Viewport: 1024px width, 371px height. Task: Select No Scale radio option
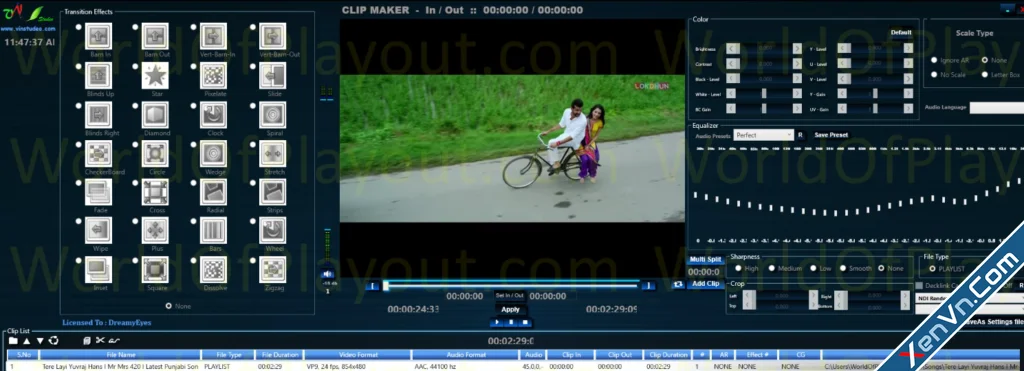(x=934, y=75)
